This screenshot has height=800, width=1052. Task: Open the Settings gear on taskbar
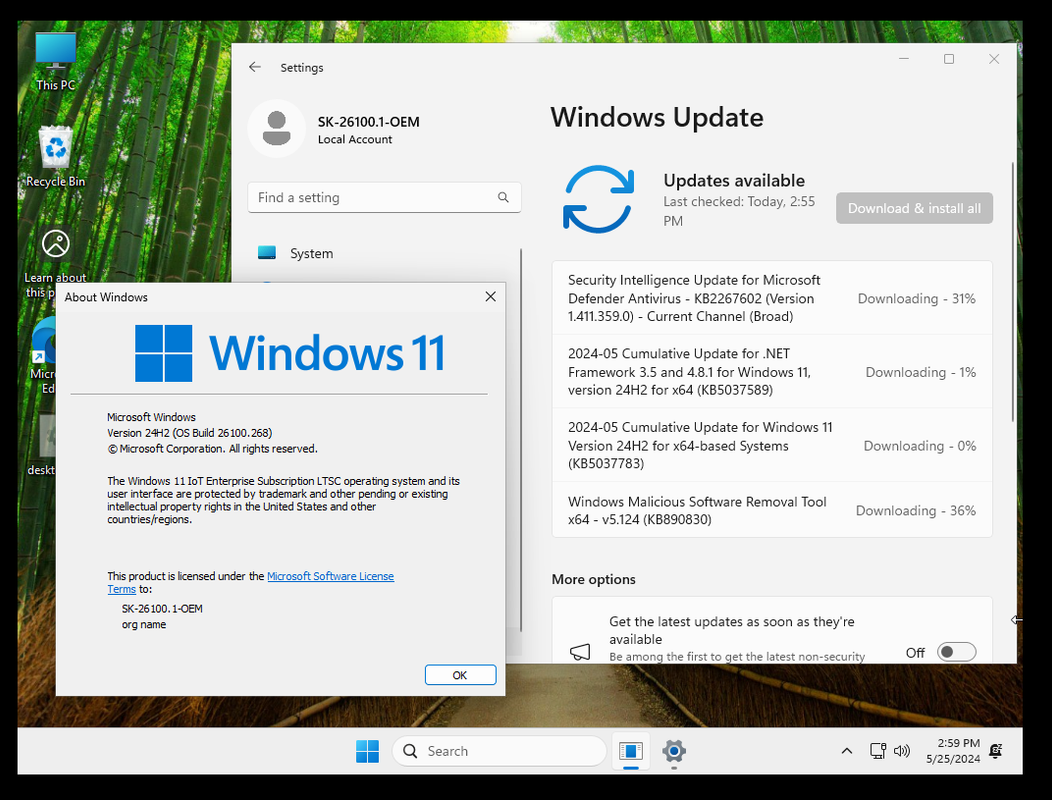674,751
